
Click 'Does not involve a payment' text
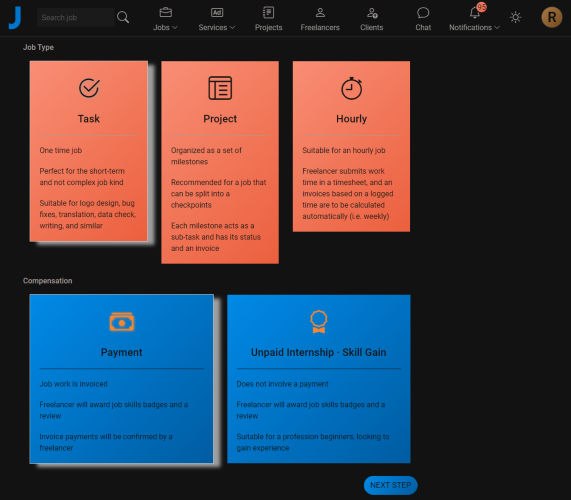[282, 384]
